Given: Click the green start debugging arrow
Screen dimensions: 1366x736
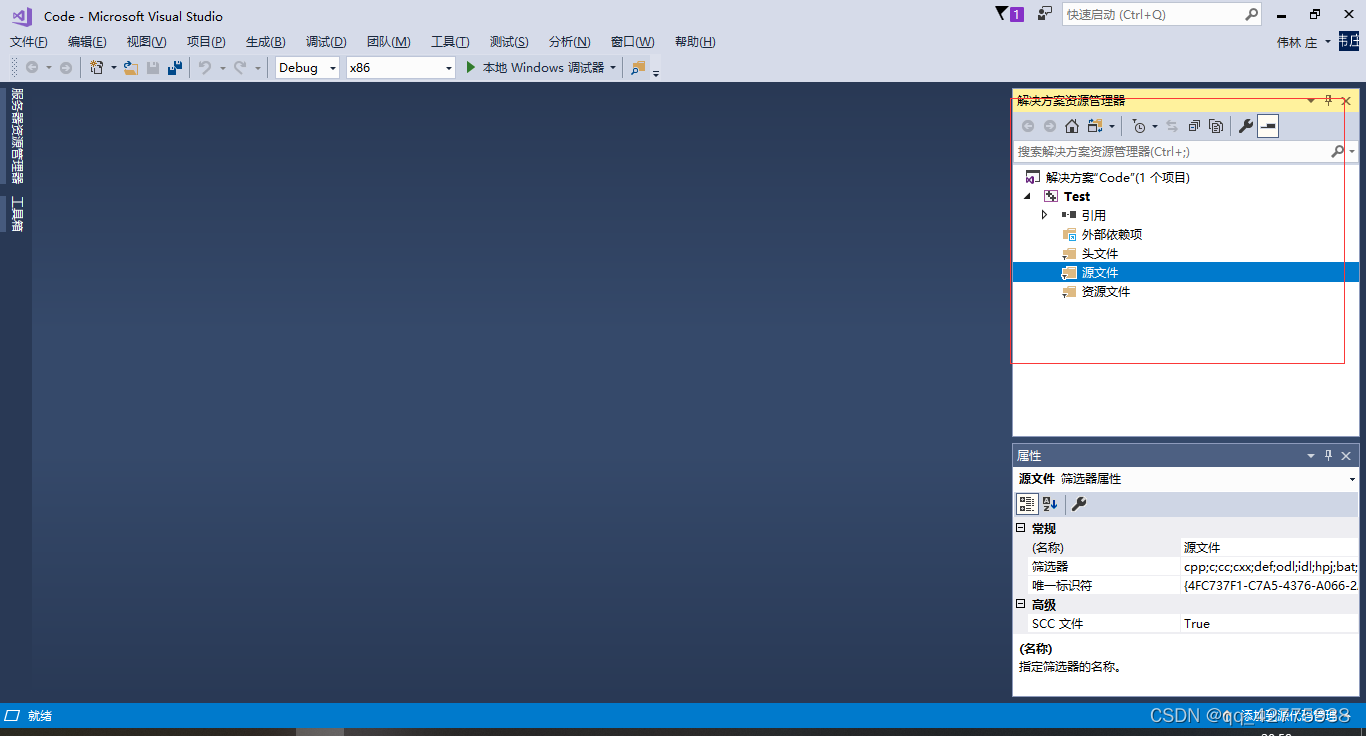Looking at the screenshot, I should point(471,67).
